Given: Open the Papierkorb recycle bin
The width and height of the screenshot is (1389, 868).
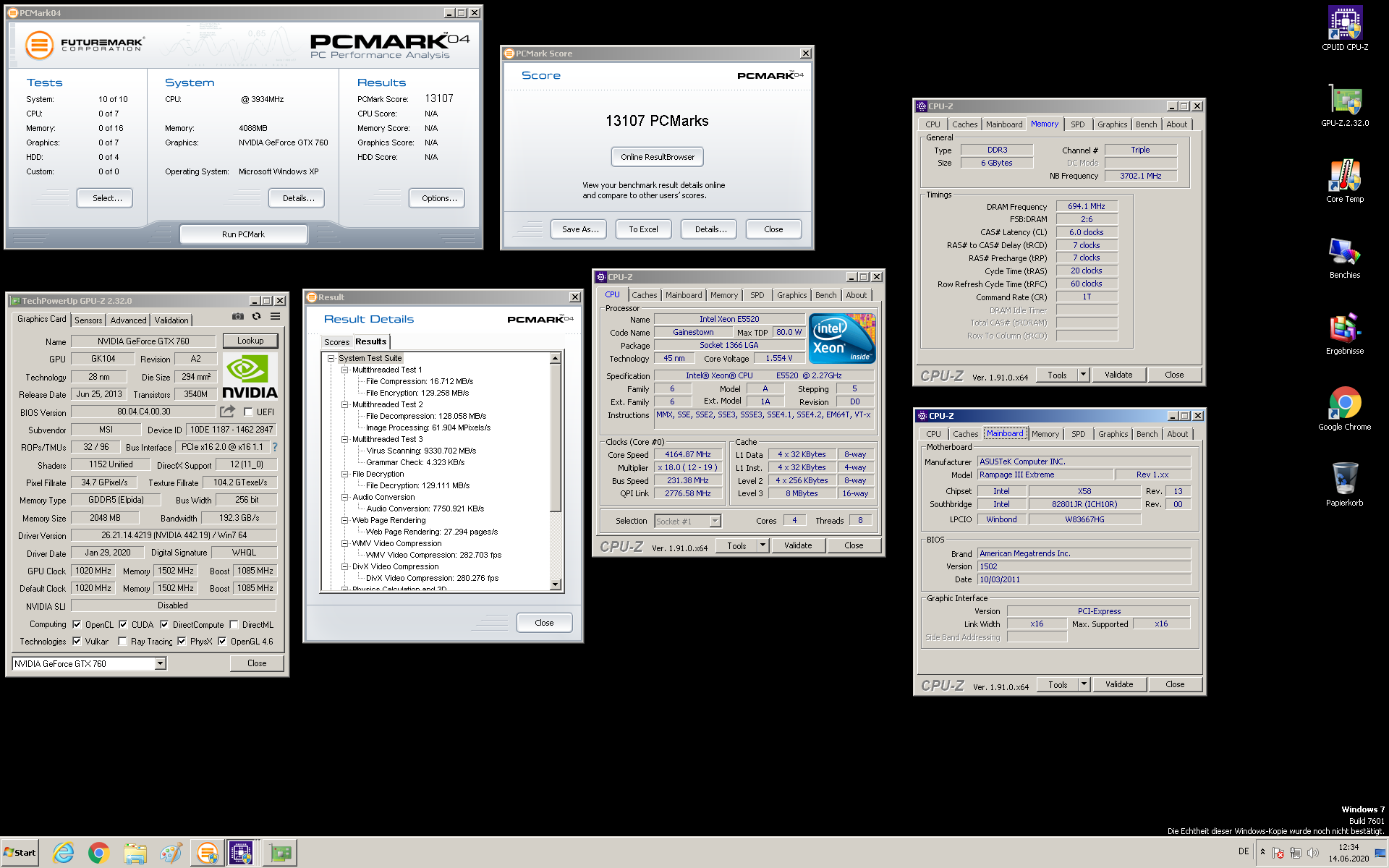Looking at the screenshot, I should [x=1345, y=485].
